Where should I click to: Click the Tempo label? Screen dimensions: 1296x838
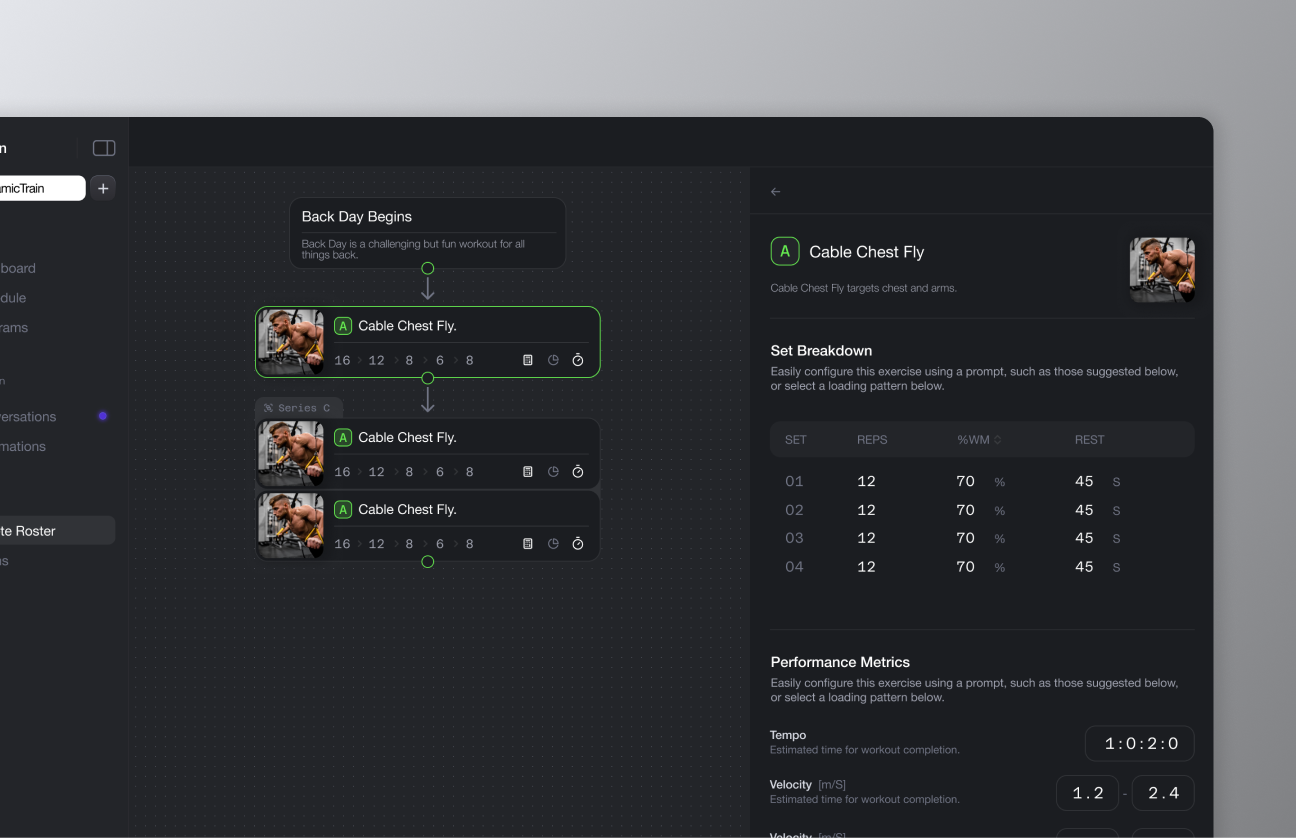click(788, 736)
